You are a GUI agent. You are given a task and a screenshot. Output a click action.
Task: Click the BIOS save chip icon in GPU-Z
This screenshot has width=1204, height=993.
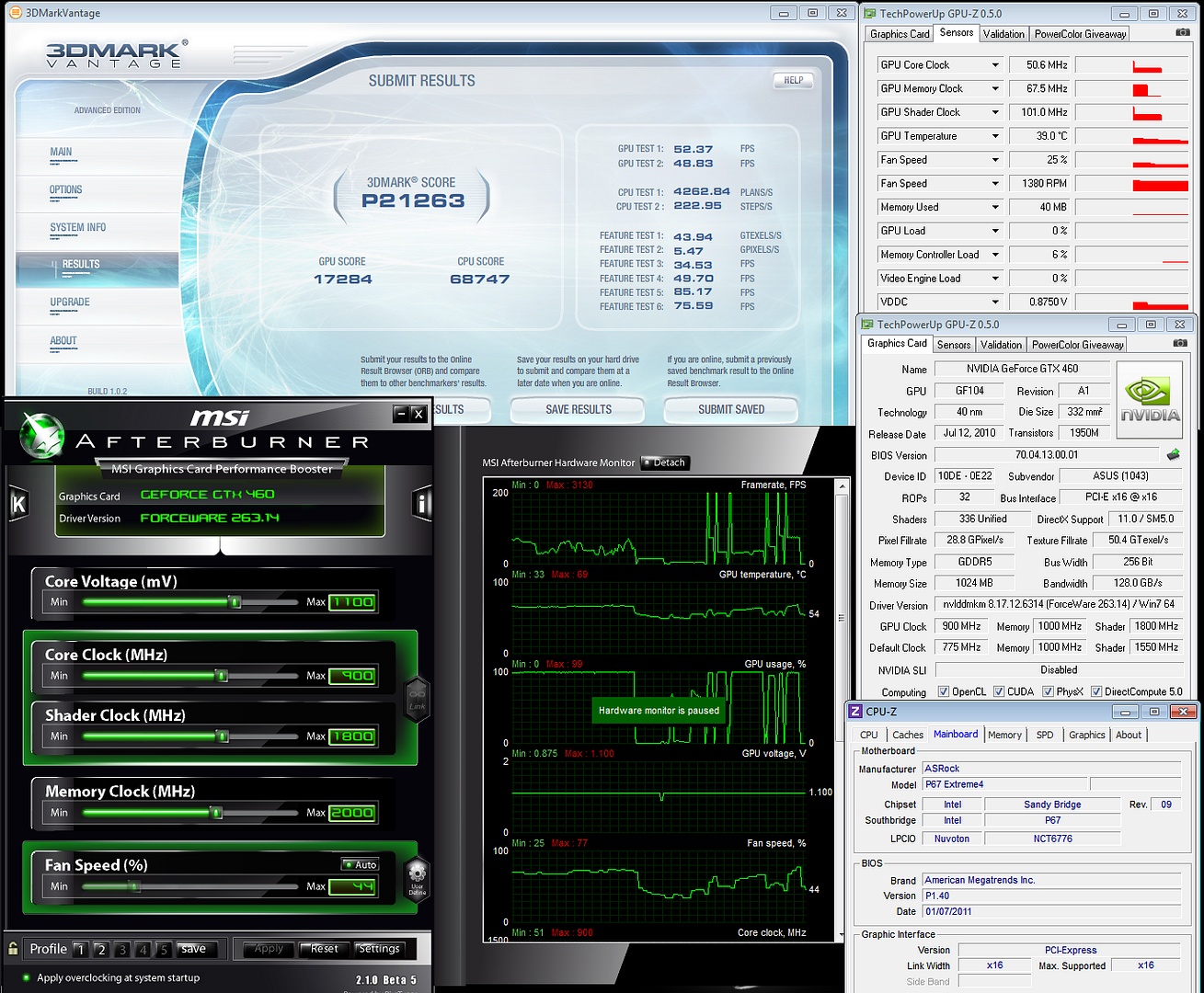(1173, 454)
